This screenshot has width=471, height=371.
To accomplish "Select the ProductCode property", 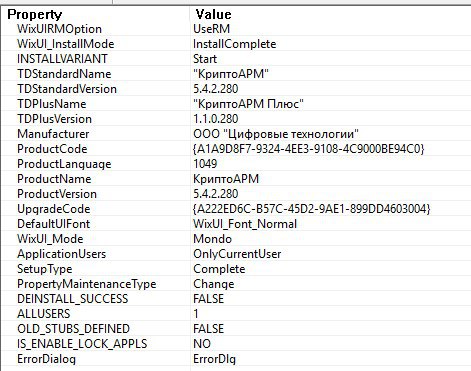I will (52, 149).
